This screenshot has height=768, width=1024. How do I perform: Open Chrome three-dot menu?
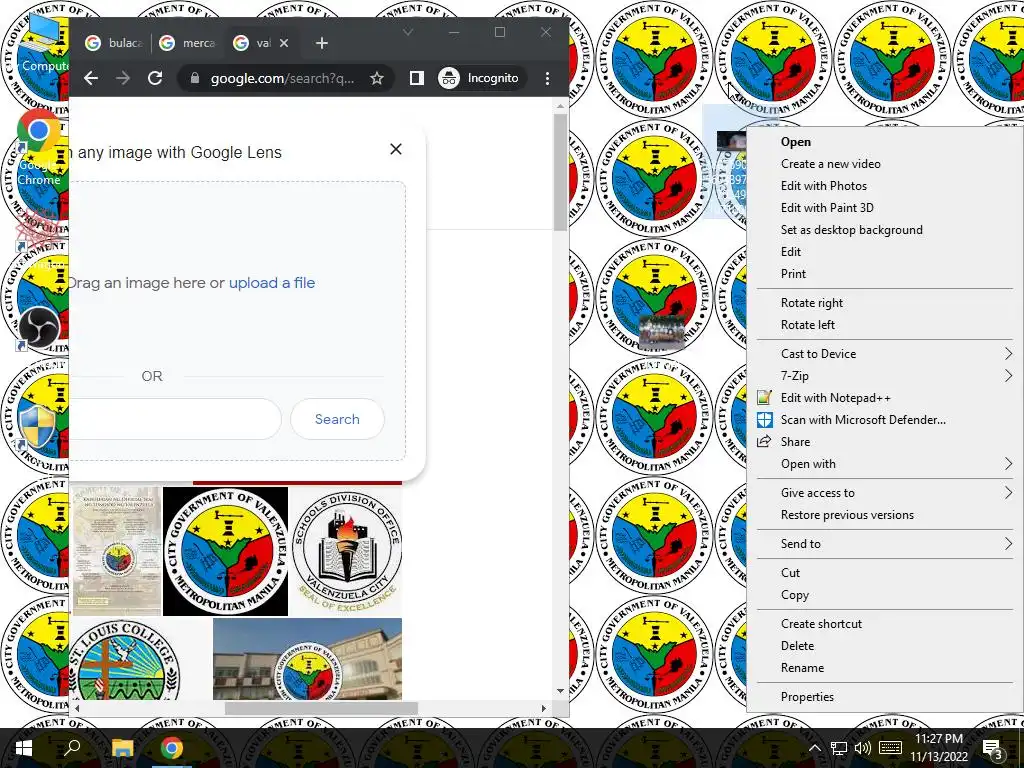(547, 78)
